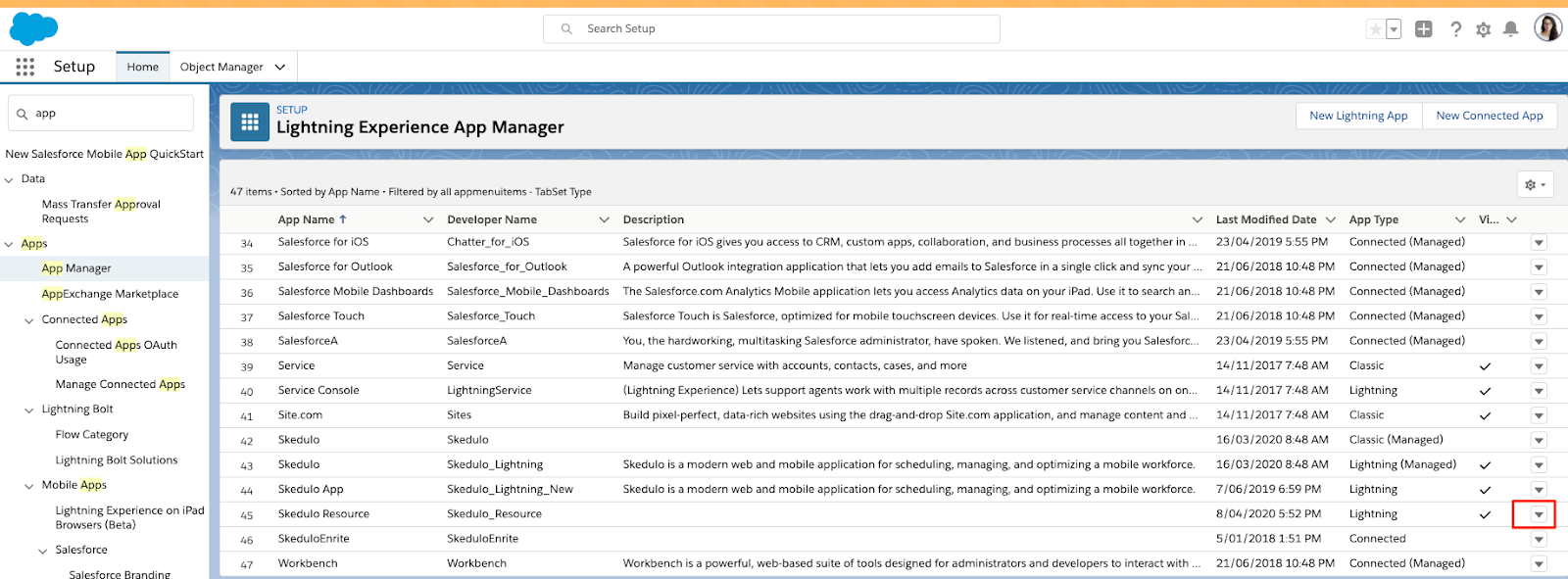Open the Visible column menu chevron
The image size is (1568, 579).
[x=1511, y=219]
